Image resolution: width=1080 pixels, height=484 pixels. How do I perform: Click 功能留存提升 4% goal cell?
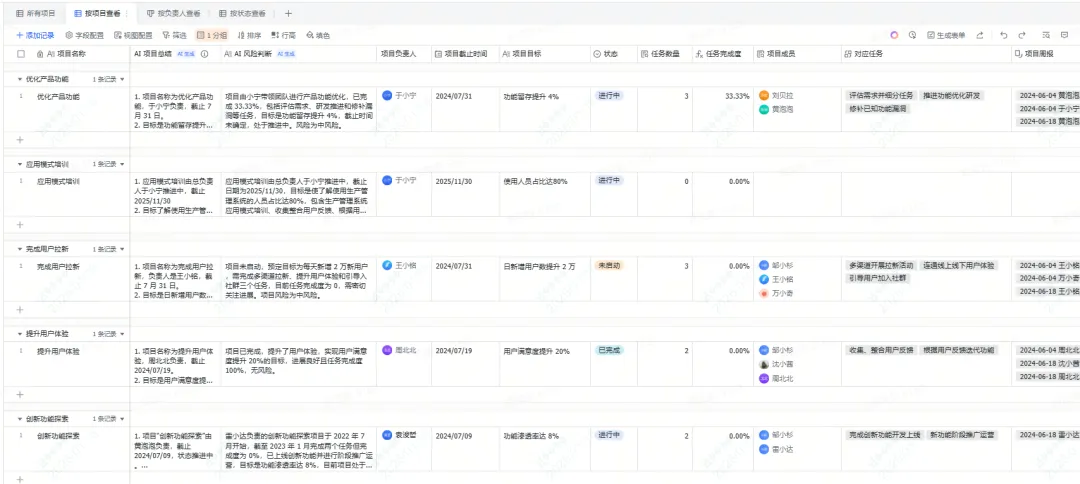click(544, 109)
